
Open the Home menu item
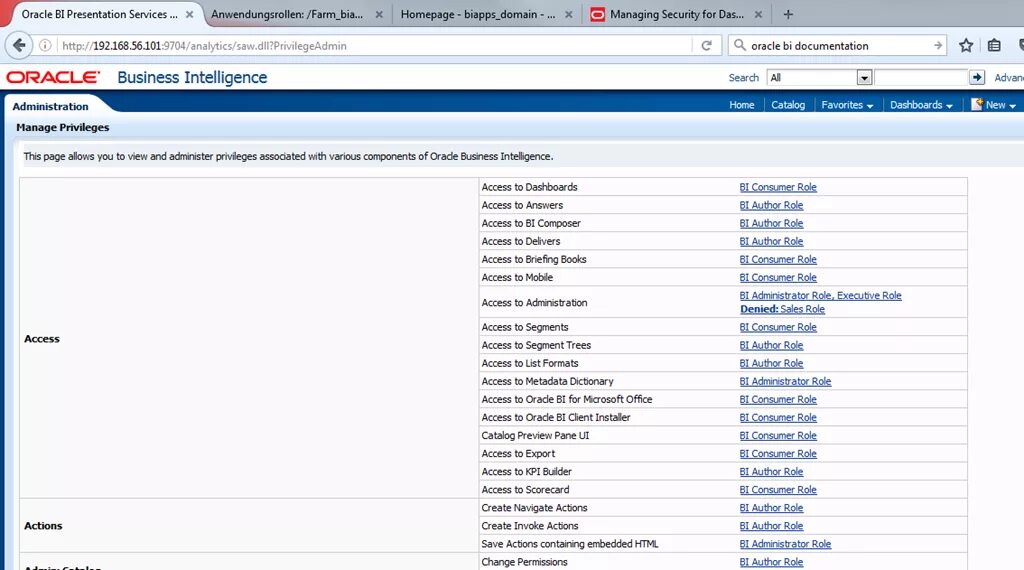(x=741, y=105)
